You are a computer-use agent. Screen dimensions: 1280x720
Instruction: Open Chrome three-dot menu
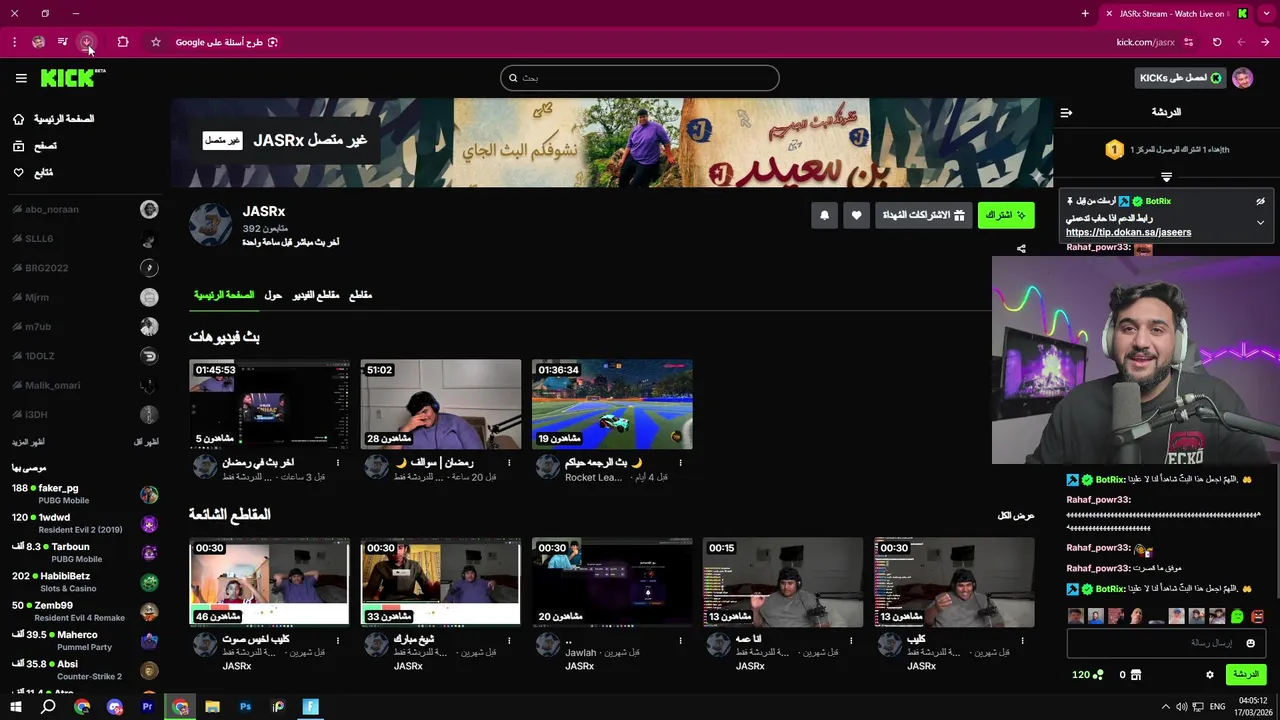[14, 42]
